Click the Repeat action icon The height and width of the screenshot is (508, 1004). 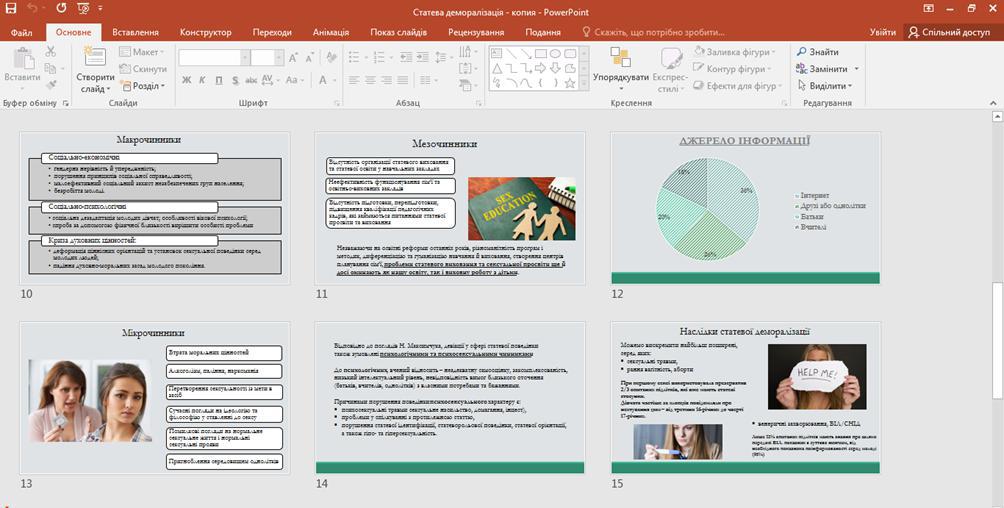61,9
